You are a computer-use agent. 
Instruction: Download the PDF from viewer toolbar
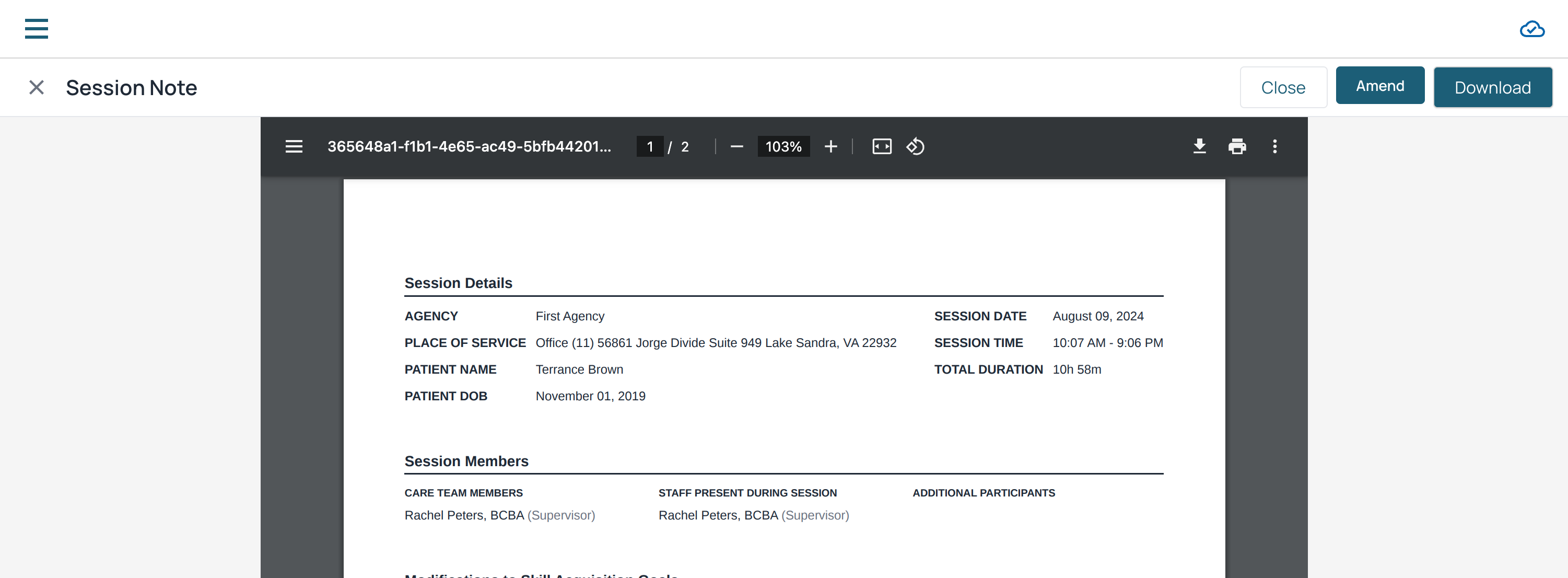[x=1199, y=146]
